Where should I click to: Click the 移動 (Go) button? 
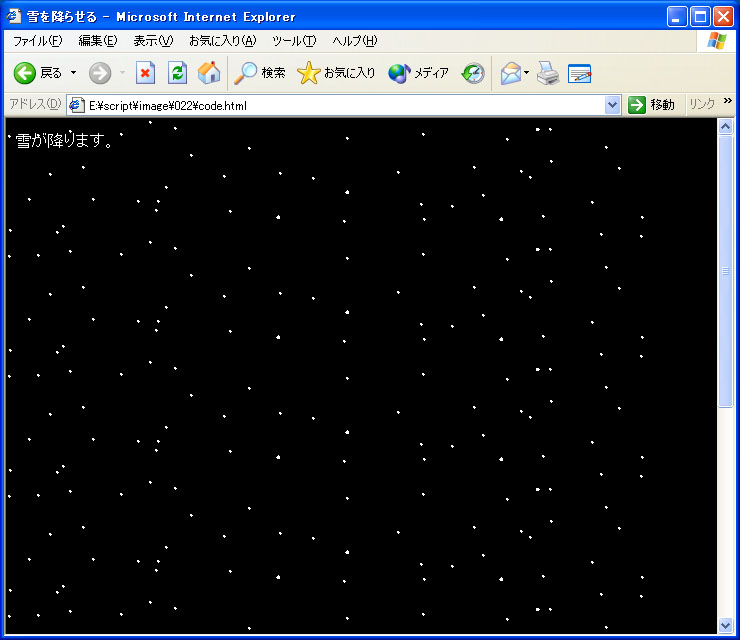pos(651,105)
